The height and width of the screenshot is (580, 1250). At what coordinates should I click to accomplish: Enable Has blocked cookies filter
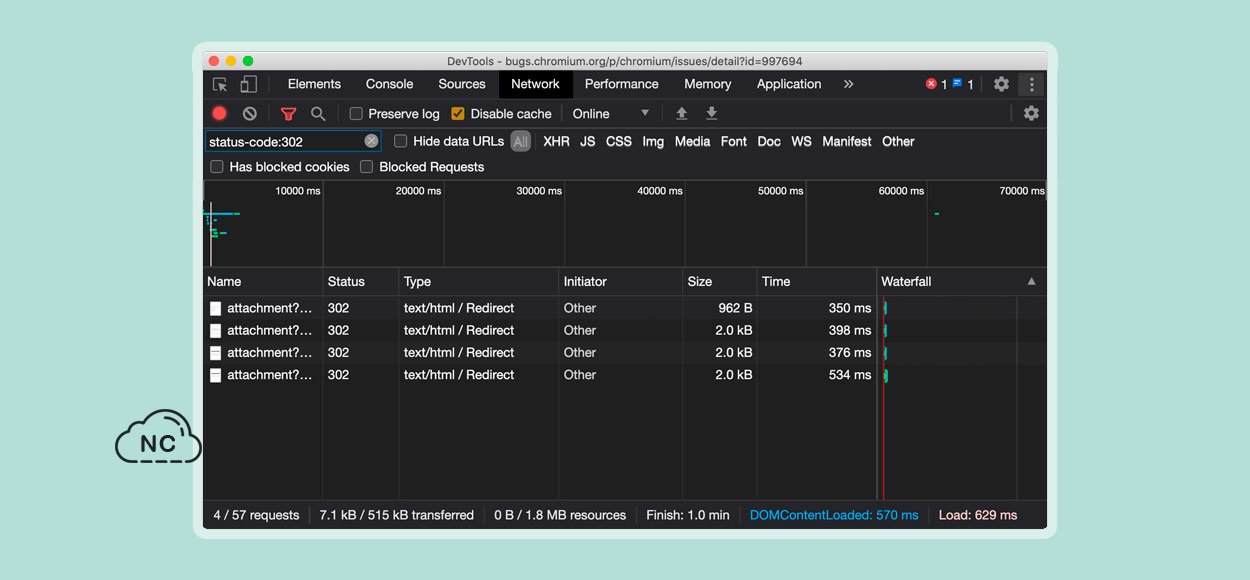pos(217,167)
